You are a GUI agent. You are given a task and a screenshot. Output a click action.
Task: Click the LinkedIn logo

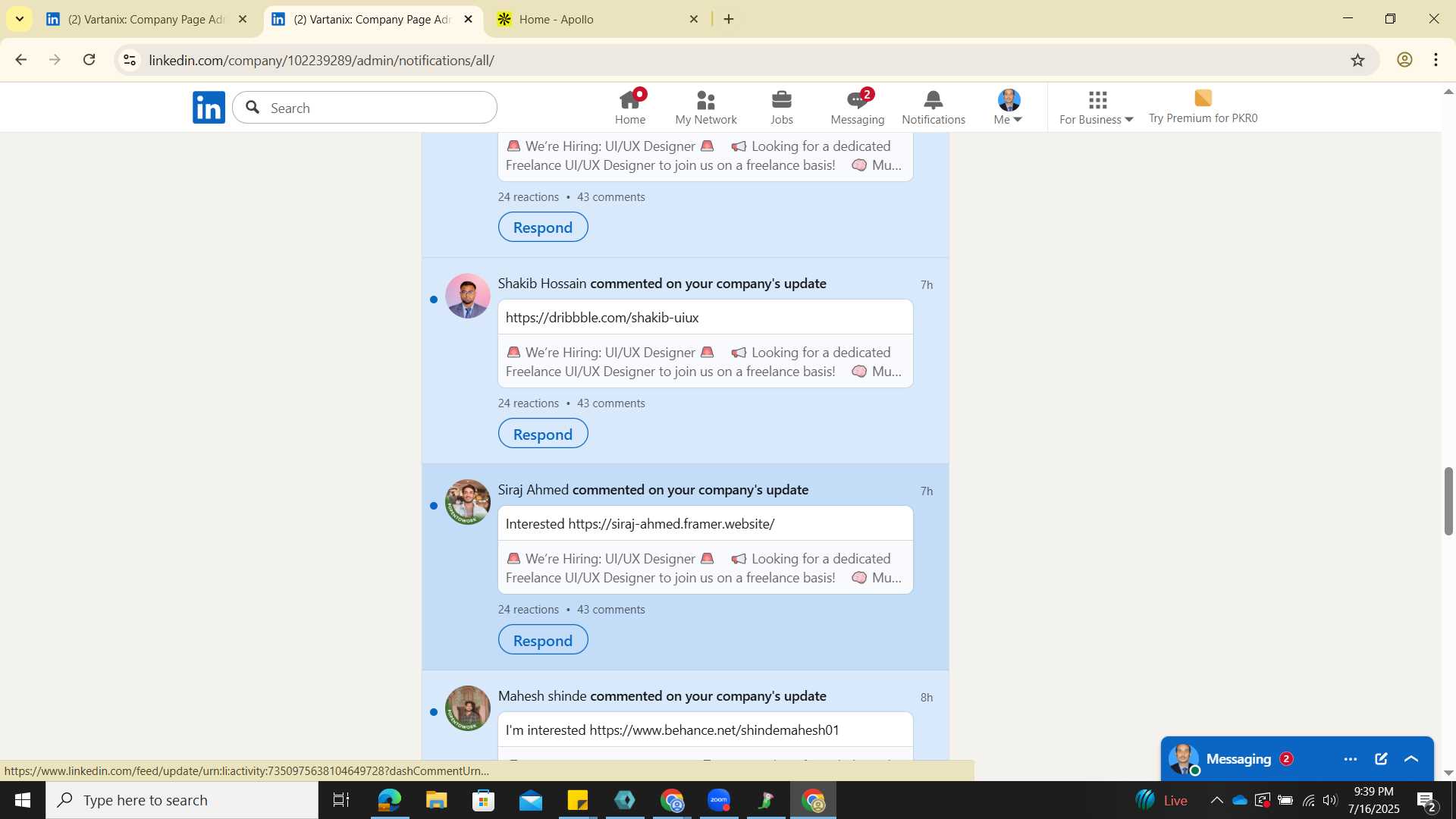pos(209,107)
